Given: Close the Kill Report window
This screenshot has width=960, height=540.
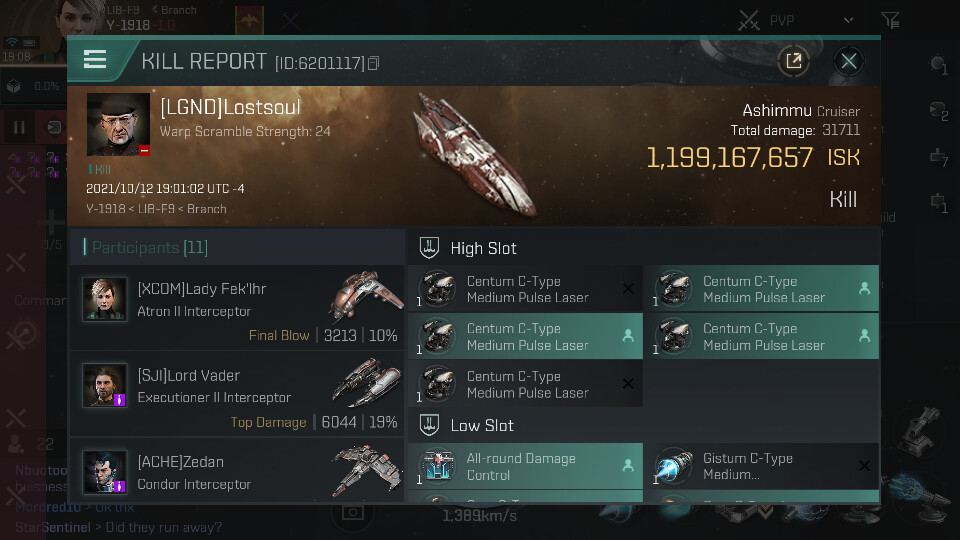Looking at the screenshot, I should coord(849,61).
